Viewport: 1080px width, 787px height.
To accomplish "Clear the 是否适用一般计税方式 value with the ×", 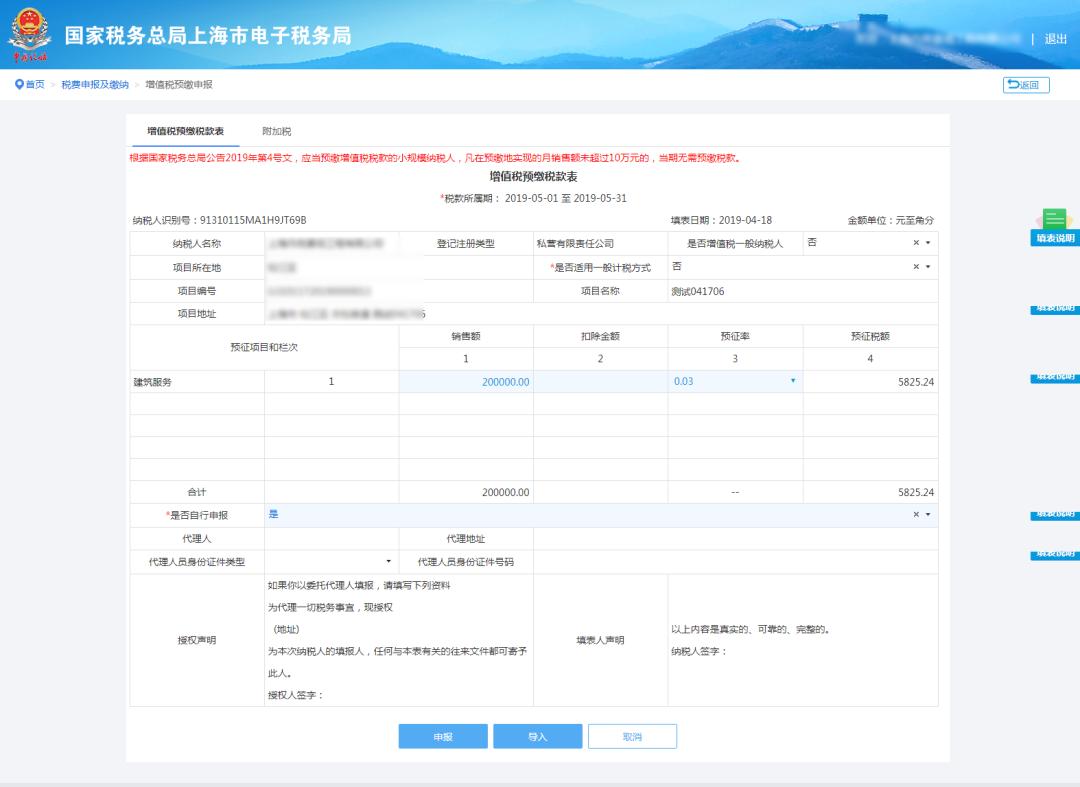I will (x=915, y=267).
